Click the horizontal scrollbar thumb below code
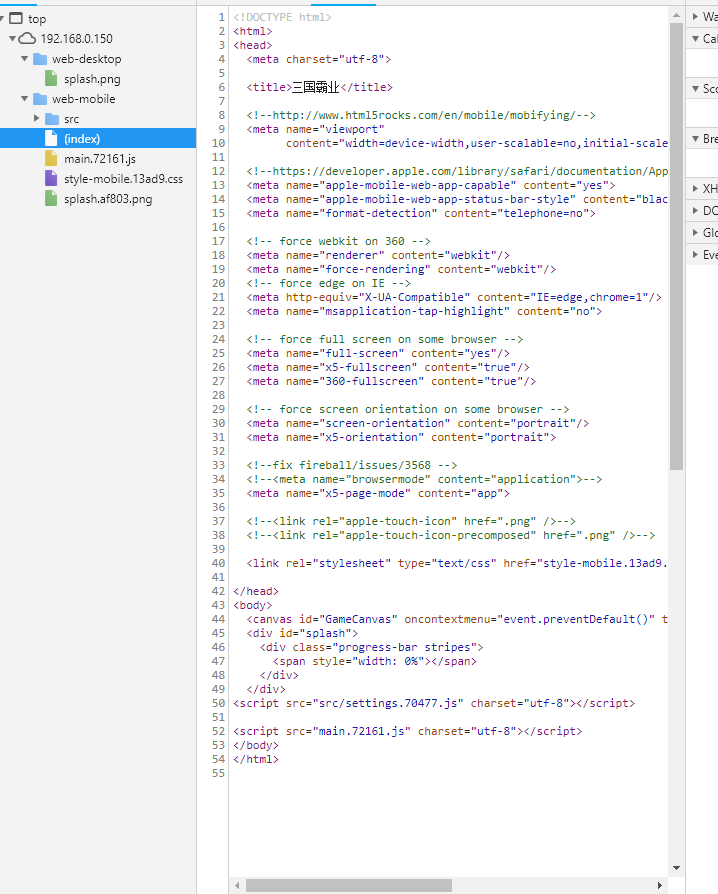The height and width of the screenshot is (894, 718). [349, 885]
